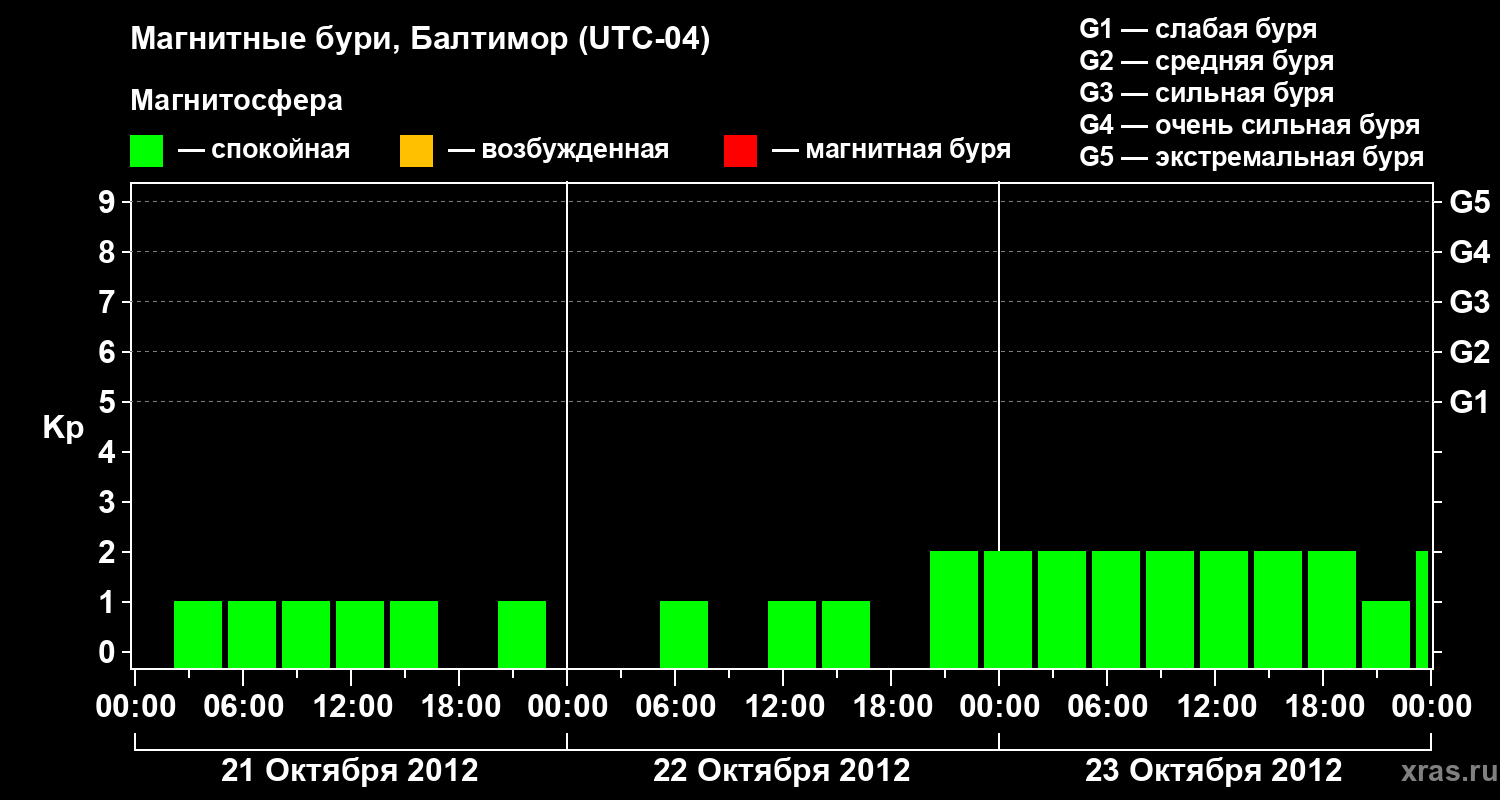This screenshot has height=800, width=1500.
Task: Click the '06:00' time label for 23 October
Action: 1107,707
